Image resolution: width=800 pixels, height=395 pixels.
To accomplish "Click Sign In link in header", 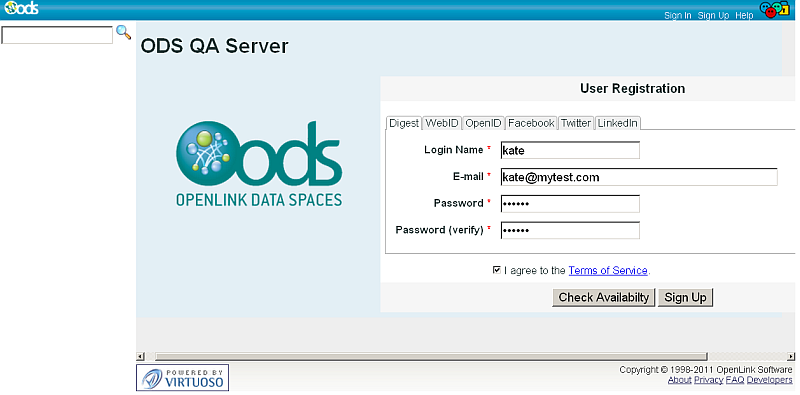I will click(678, 16).
